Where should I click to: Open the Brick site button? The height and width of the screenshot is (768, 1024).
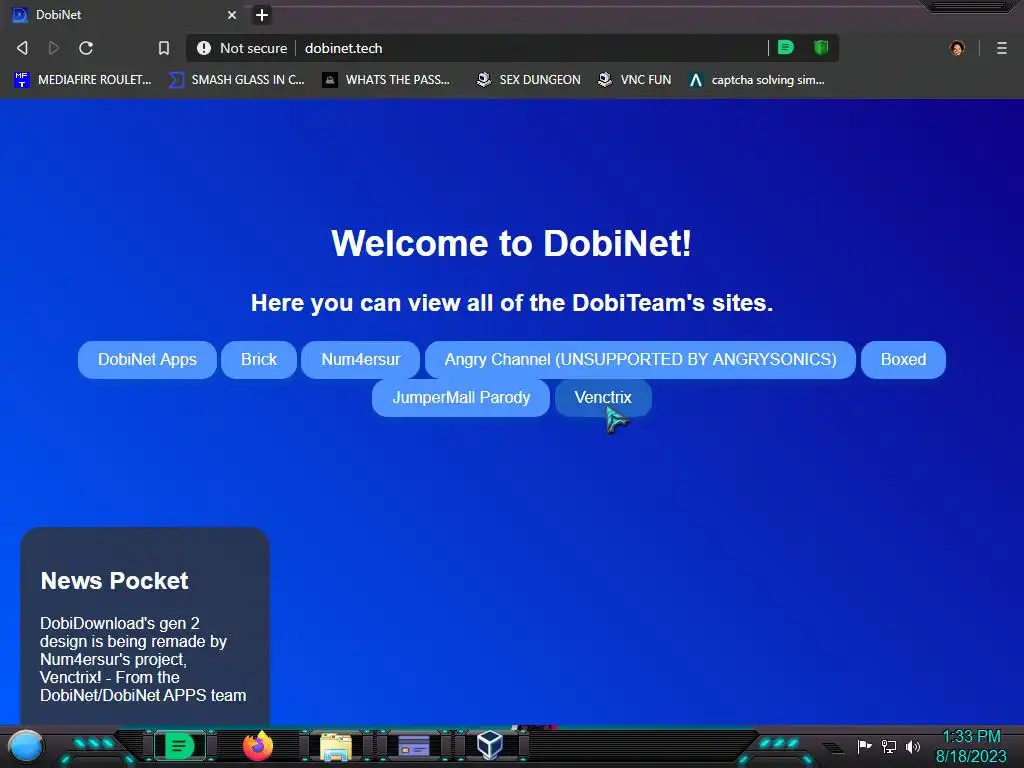coord(259,360)
